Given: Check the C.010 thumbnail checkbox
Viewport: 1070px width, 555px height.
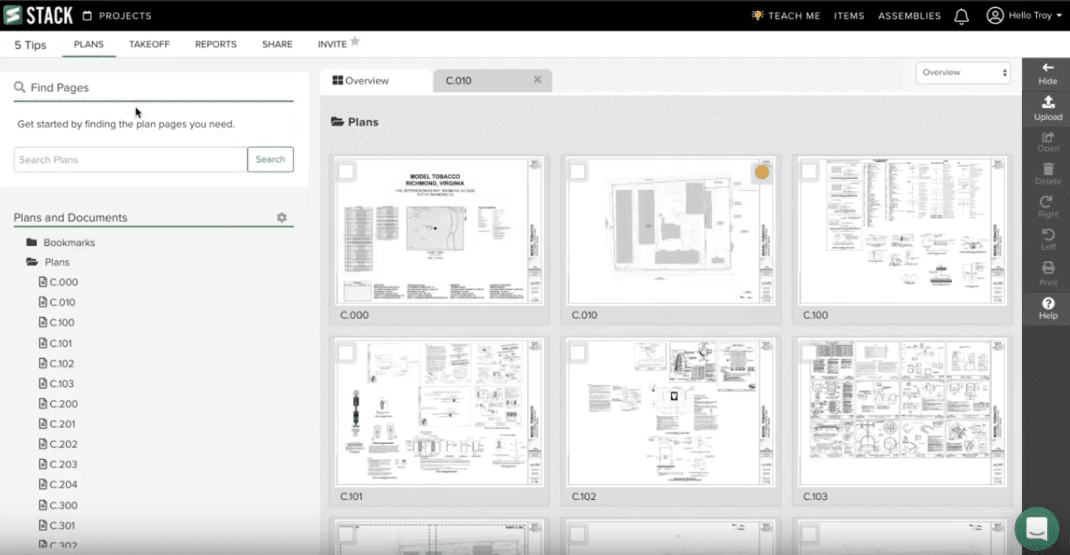Looking at the screenshot, I should point(577,171).
